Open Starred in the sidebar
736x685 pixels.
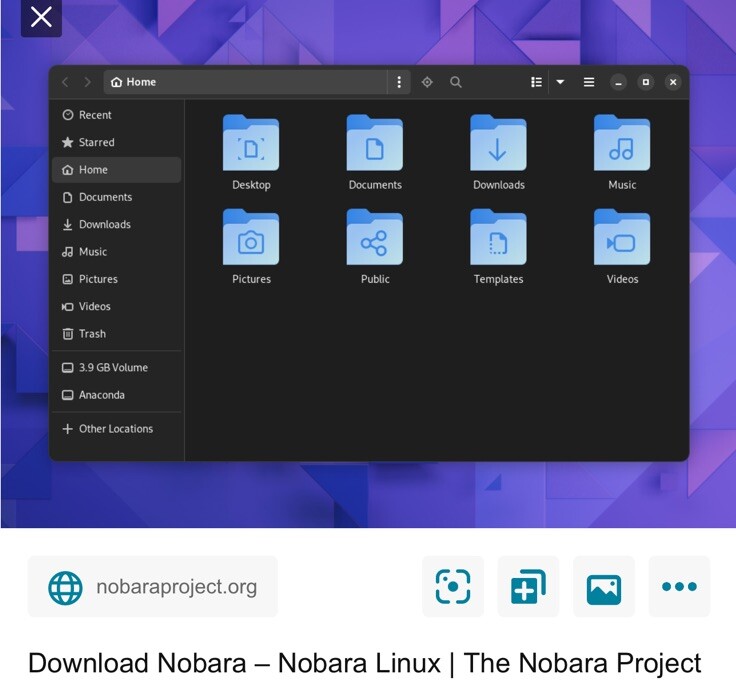pyautogui.click(x=116, y=142)
